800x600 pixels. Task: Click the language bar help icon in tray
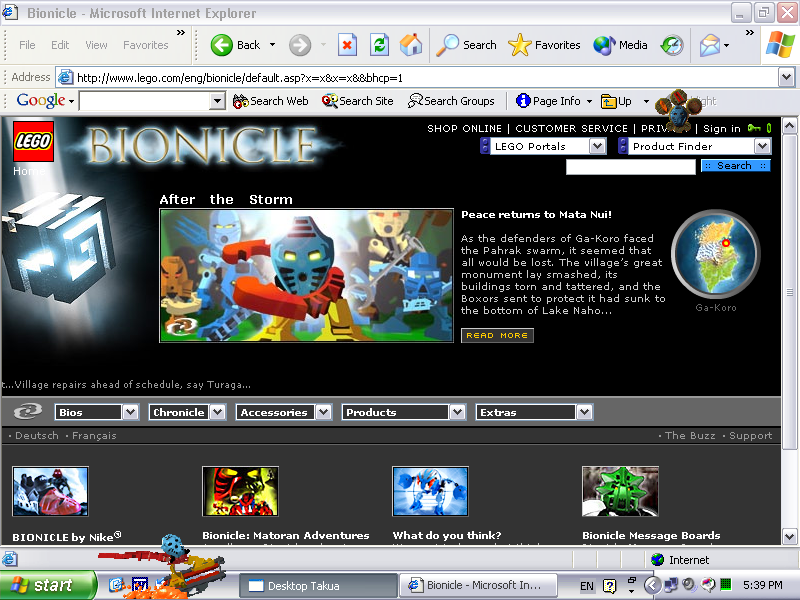[609, 586]
